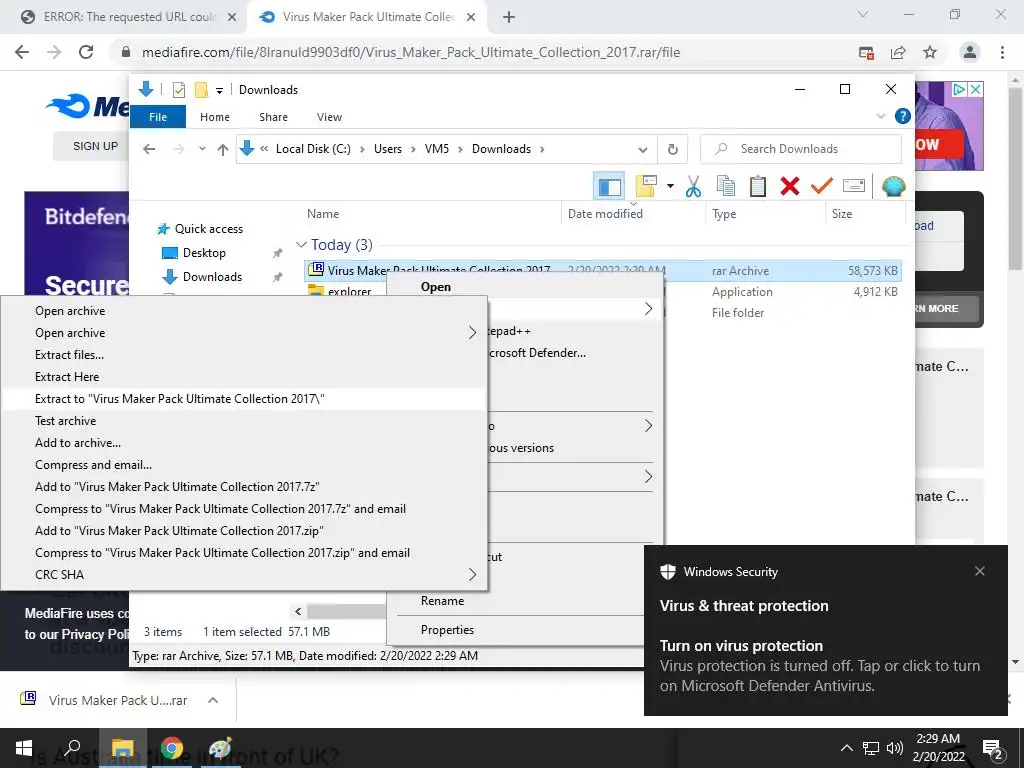Viewport: 1024px width, 768px height.
Task: Sort by the Size column header
Action: point(841,214)
